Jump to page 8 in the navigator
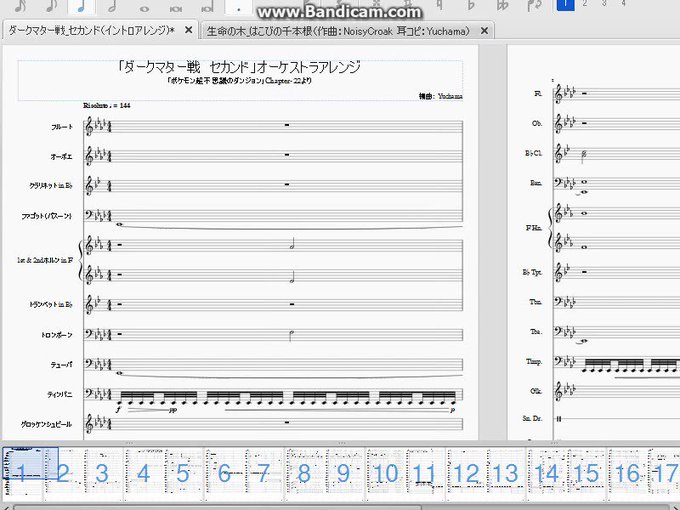The image size is (680, 510). pyautogui.click(x=304, y=473)
